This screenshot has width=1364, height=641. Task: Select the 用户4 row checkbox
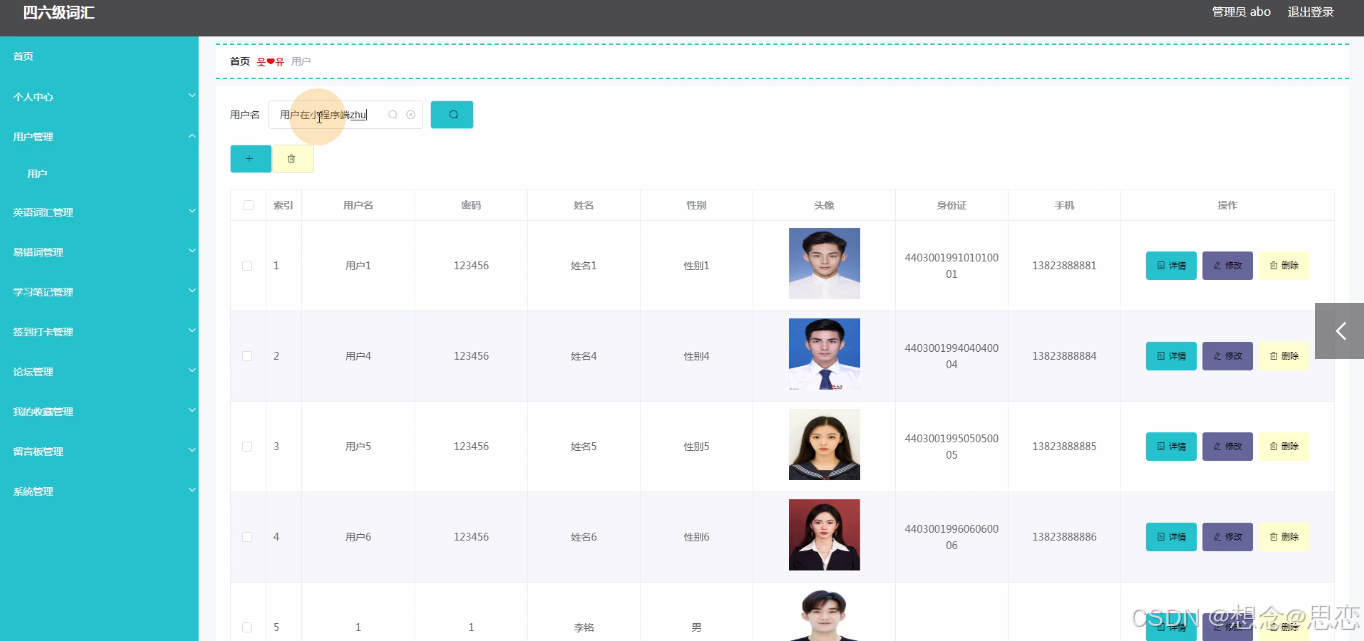247,356
